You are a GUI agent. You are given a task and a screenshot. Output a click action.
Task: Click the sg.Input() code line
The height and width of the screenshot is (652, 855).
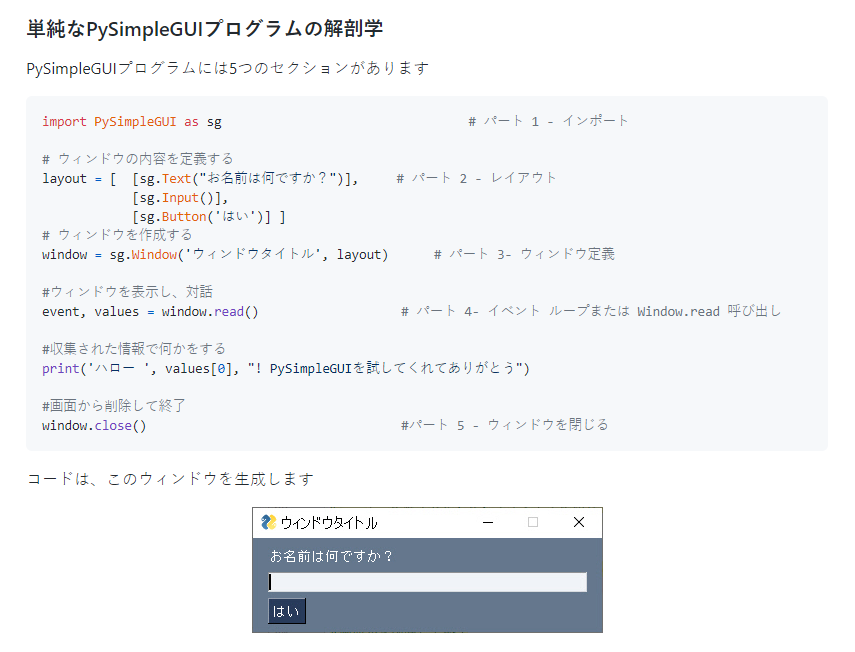pyautogui.click(x=180, y=198)
